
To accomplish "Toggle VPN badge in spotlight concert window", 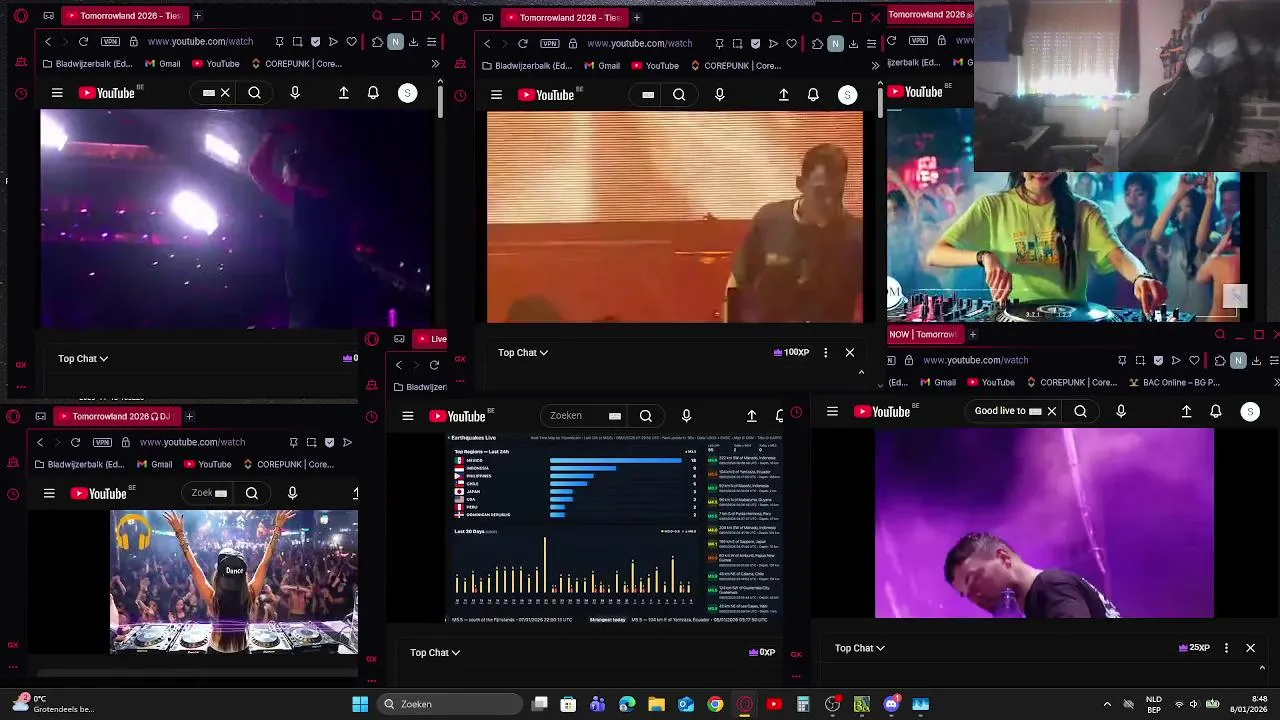I will coord(110,42).
